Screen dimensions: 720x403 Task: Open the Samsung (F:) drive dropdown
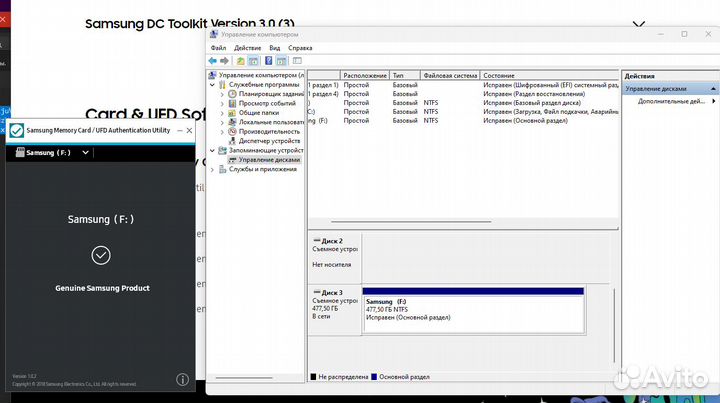85,152
